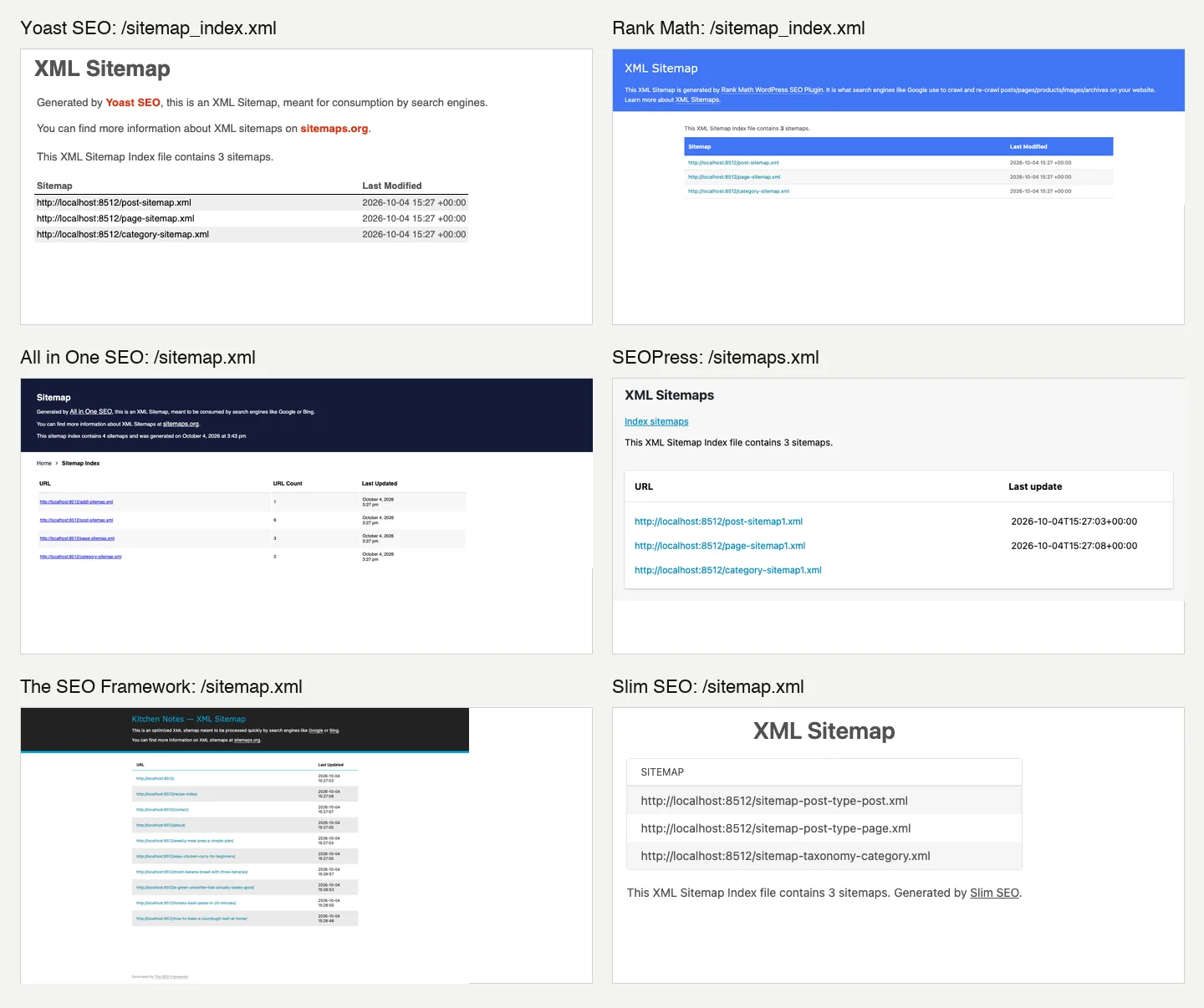The width and height of the screenshot is (1204, 1008).
Task: Go to Home breadcrumb in All in One SEO
Action: pyautogui.click(x=44, y=463)
